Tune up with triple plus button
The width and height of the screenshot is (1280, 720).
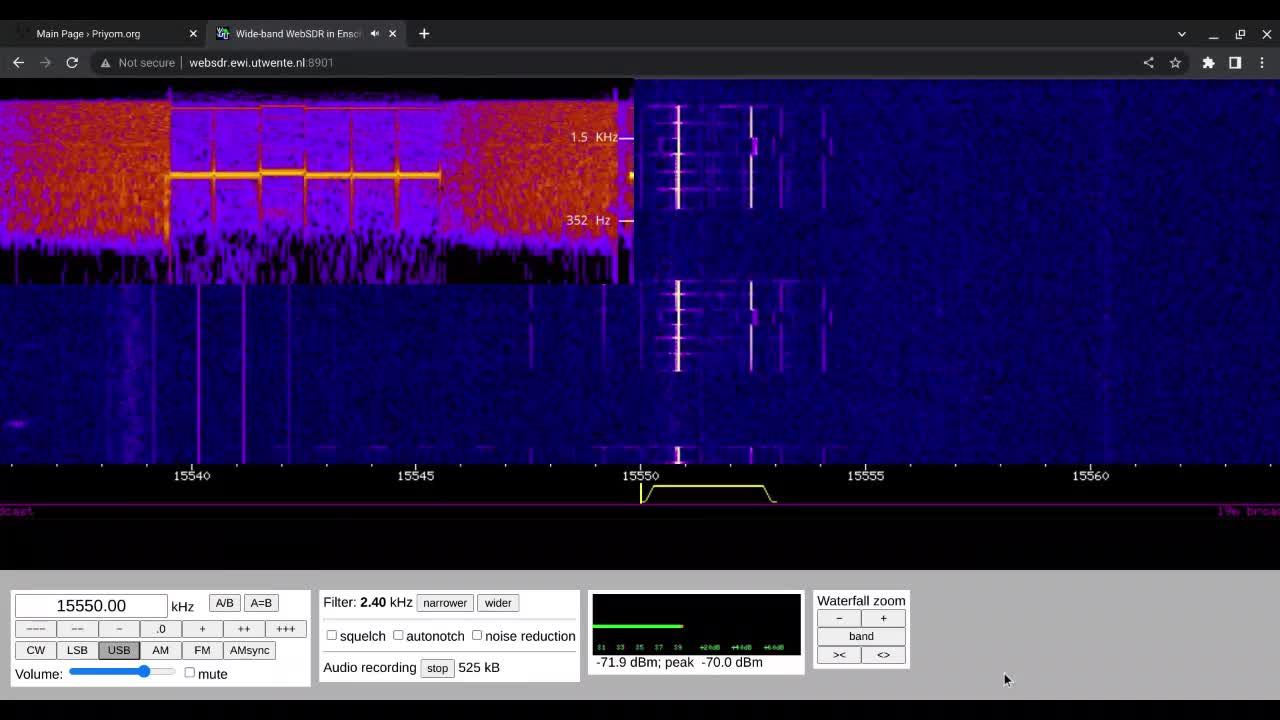285,629
